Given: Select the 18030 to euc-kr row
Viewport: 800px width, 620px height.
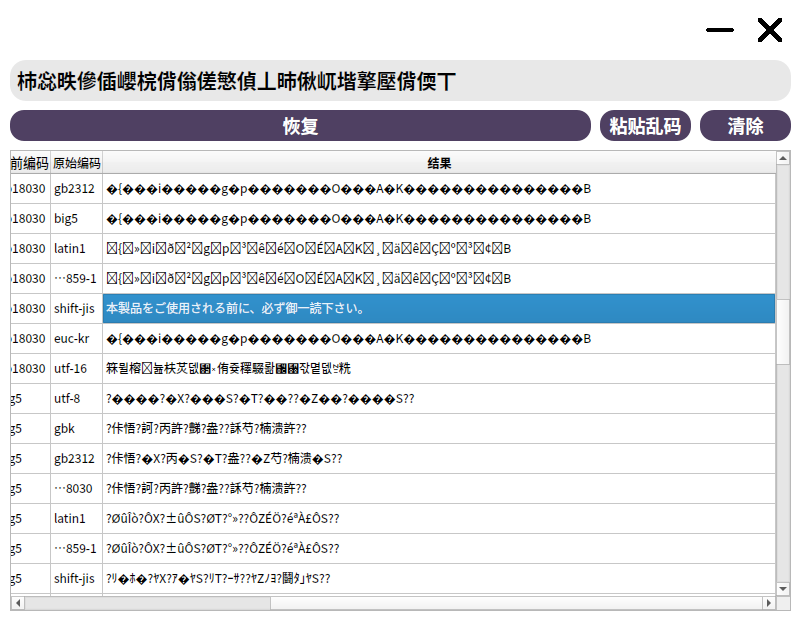Looking at the screenshot, I should coord(393,339).
